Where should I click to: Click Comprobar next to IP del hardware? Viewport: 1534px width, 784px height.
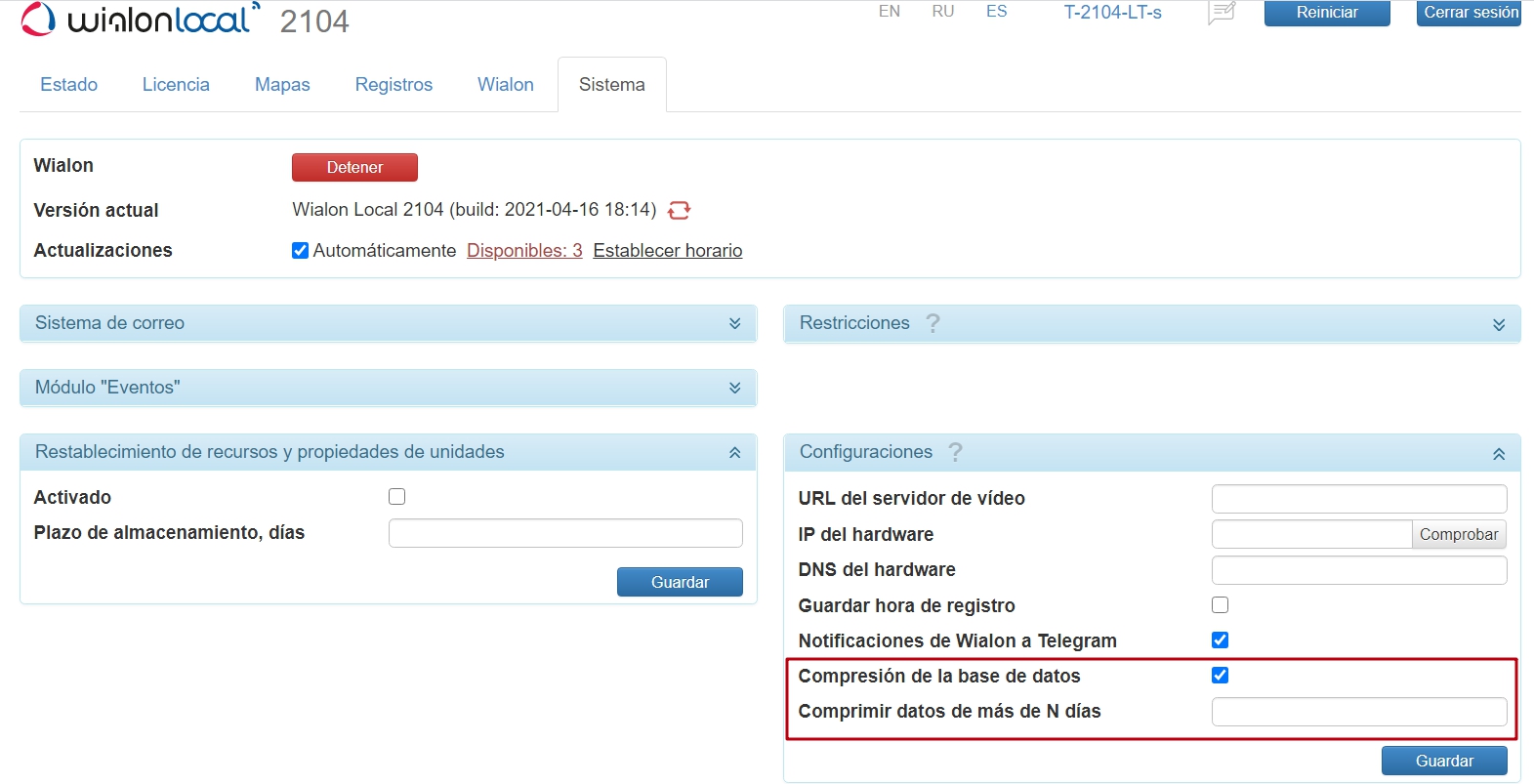click(1459, 534)
